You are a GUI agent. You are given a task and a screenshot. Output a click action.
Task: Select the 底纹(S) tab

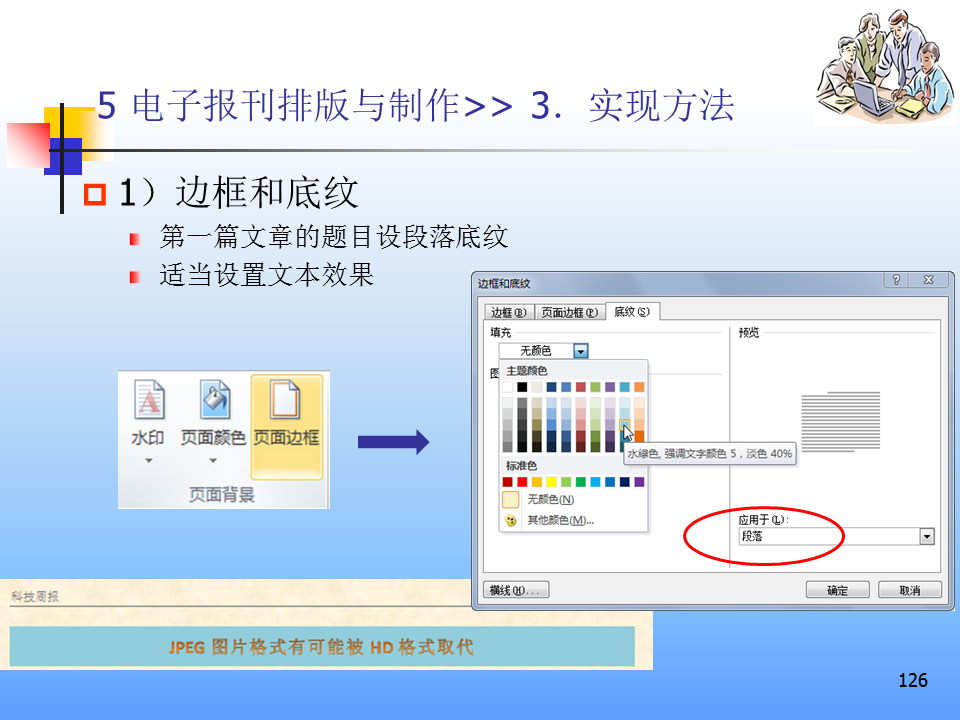632,312
